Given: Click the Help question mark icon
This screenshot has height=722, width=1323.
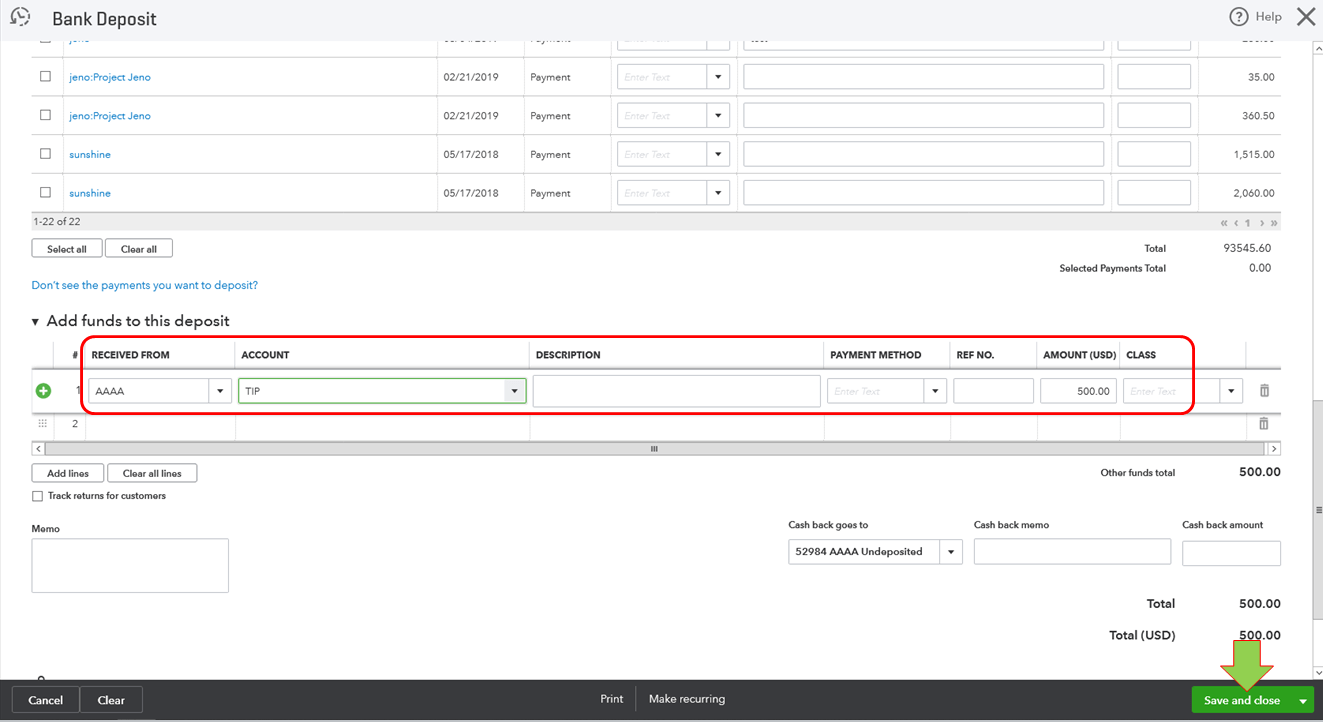Looking at the screenshot, I should (x=1239, y=17).
